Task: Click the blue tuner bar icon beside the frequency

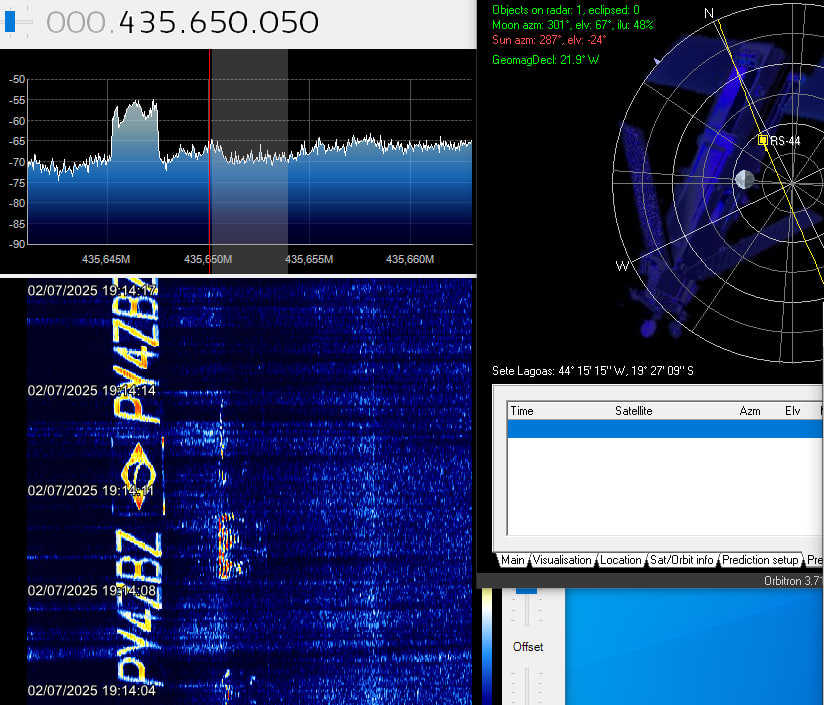Action: tap(10, 22)
